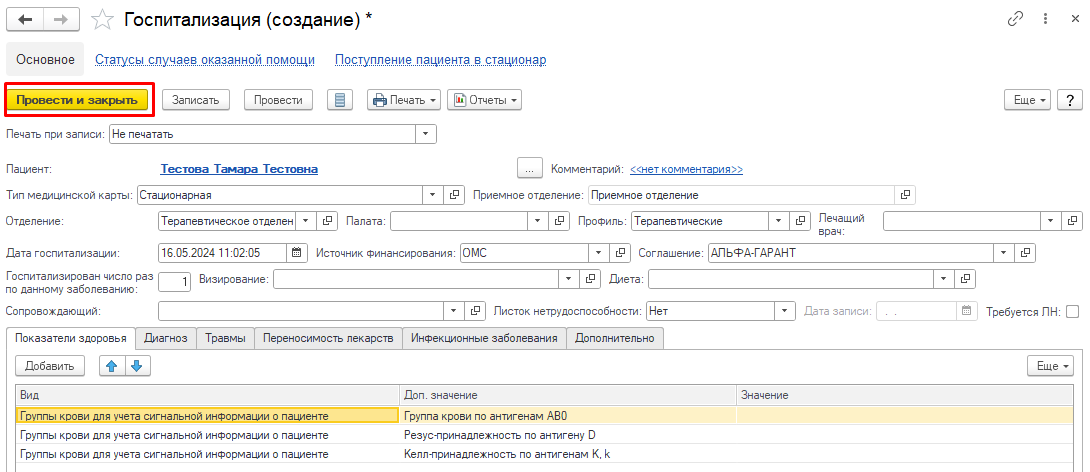
Task: Add form to favorites with star icon
Action: (x=103, y=20)
